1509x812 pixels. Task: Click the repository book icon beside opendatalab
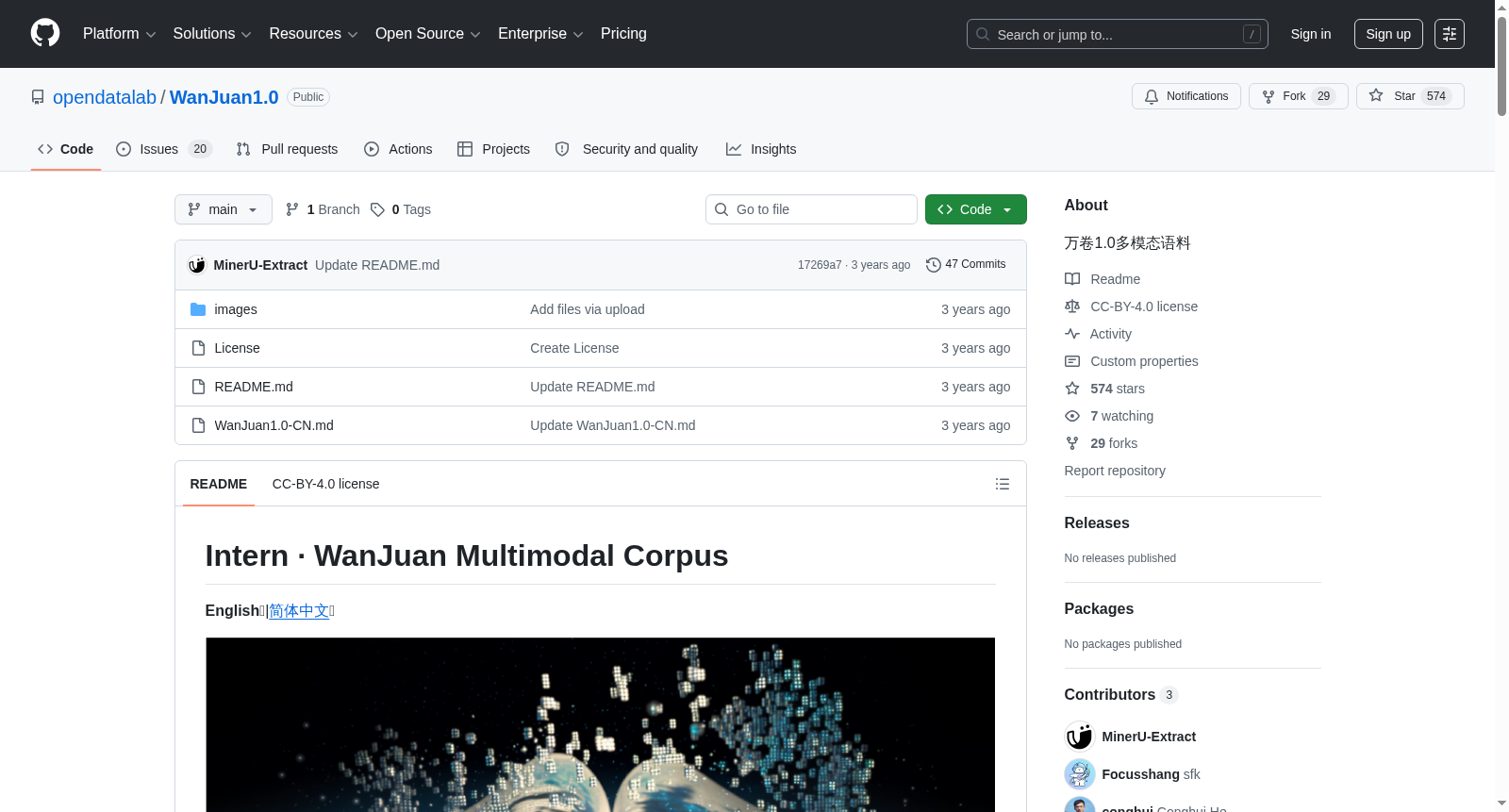pyautogui.click(x=38, y=97)
